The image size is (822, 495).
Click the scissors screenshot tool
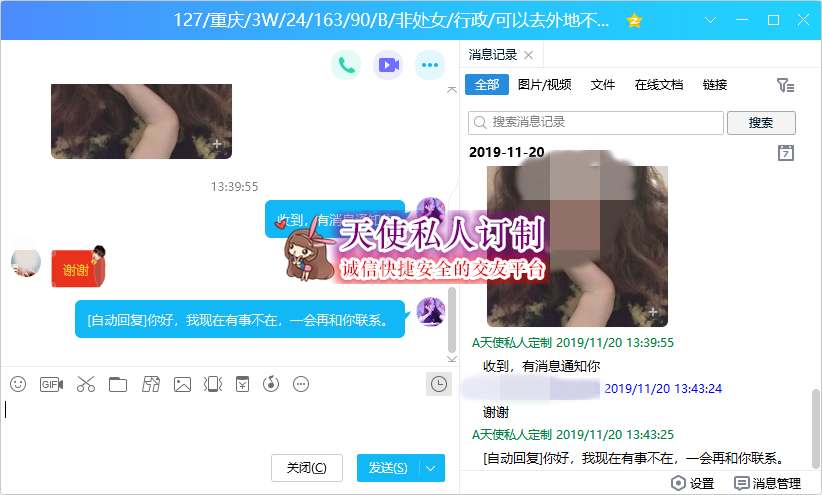85,384
